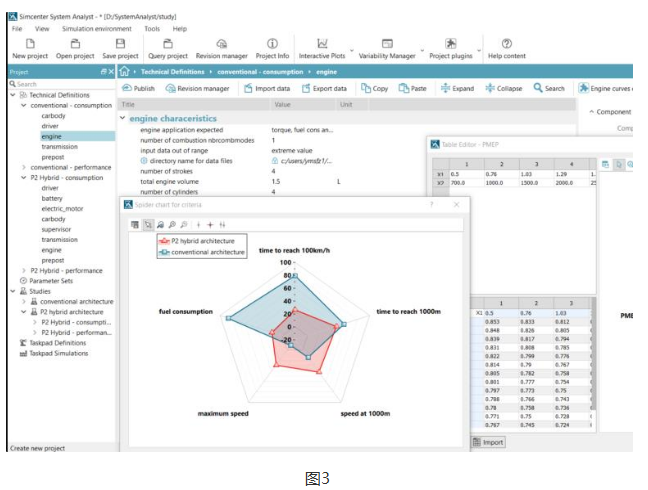
Task: Open the Tools menu
Action: 151,29
